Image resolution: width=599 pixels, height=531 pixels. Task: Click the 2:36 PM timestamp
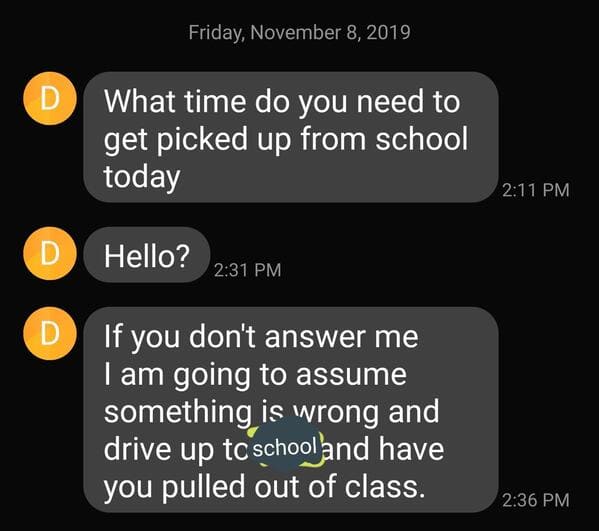point(536,500)
